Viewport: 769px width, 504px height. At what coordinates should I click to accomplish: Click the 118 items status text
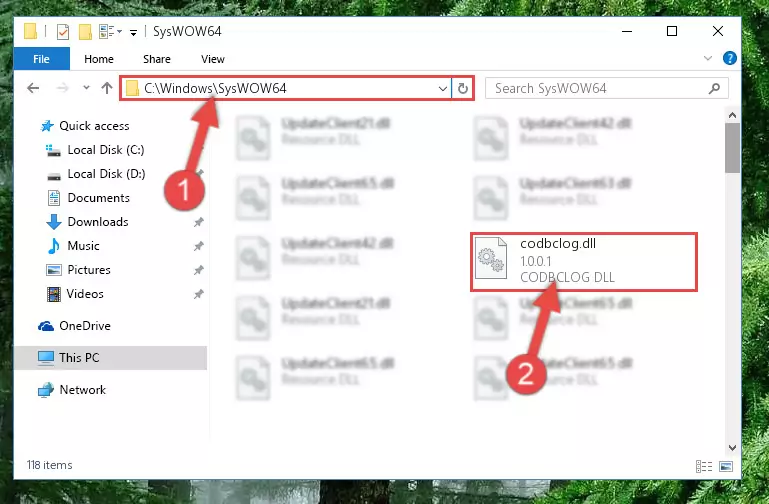click(x=50, y=465)
